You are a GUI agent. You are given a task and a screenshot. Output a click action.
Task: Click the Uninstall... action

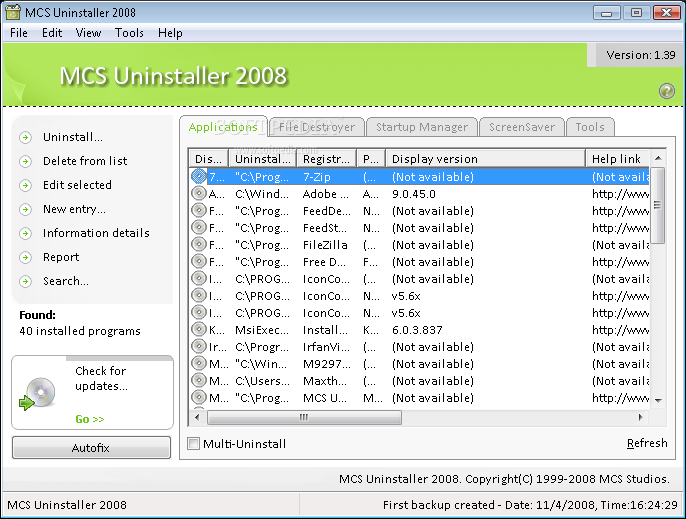(73, 137)
